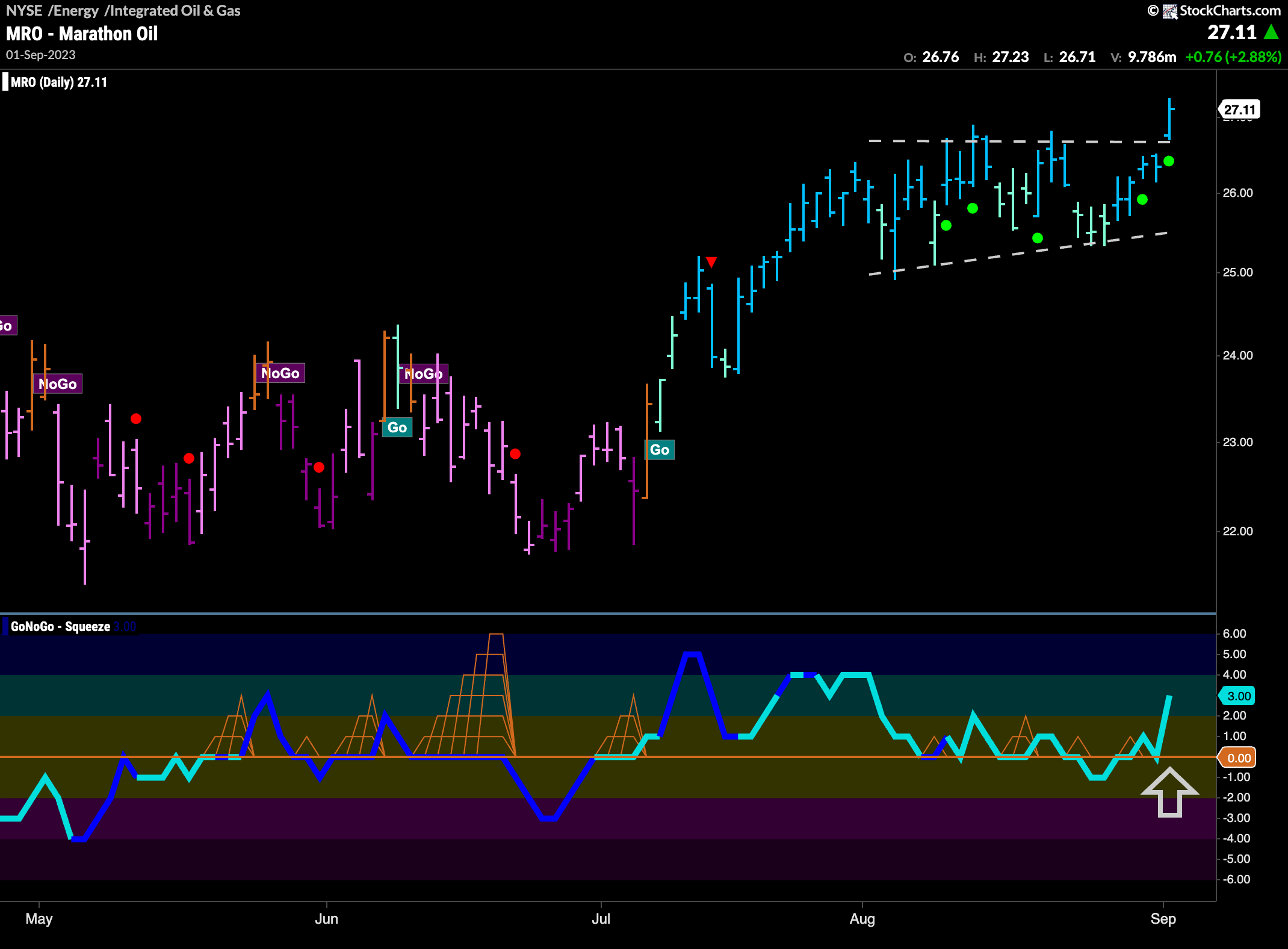Click the green dot beside the latest price bar
Screen dimensions: 1288x949
click(1169, 161)
